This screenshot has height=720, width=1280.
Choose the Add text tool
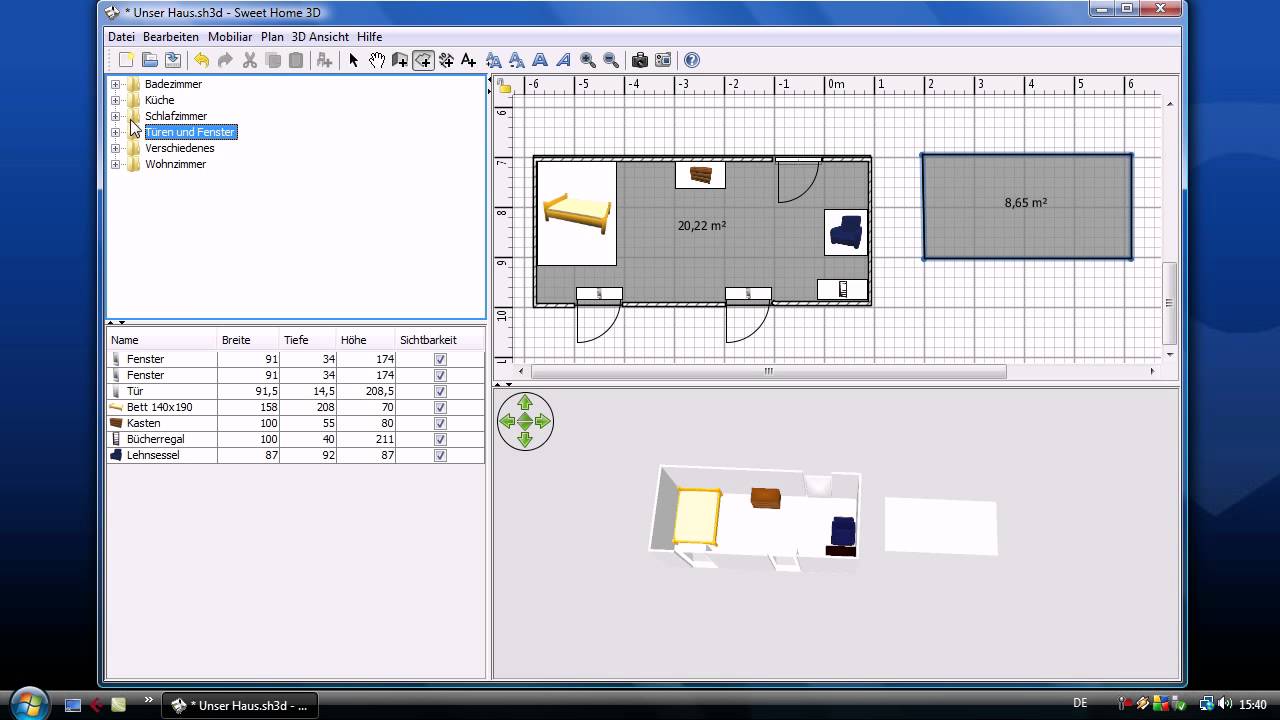[x=469, y=60]
